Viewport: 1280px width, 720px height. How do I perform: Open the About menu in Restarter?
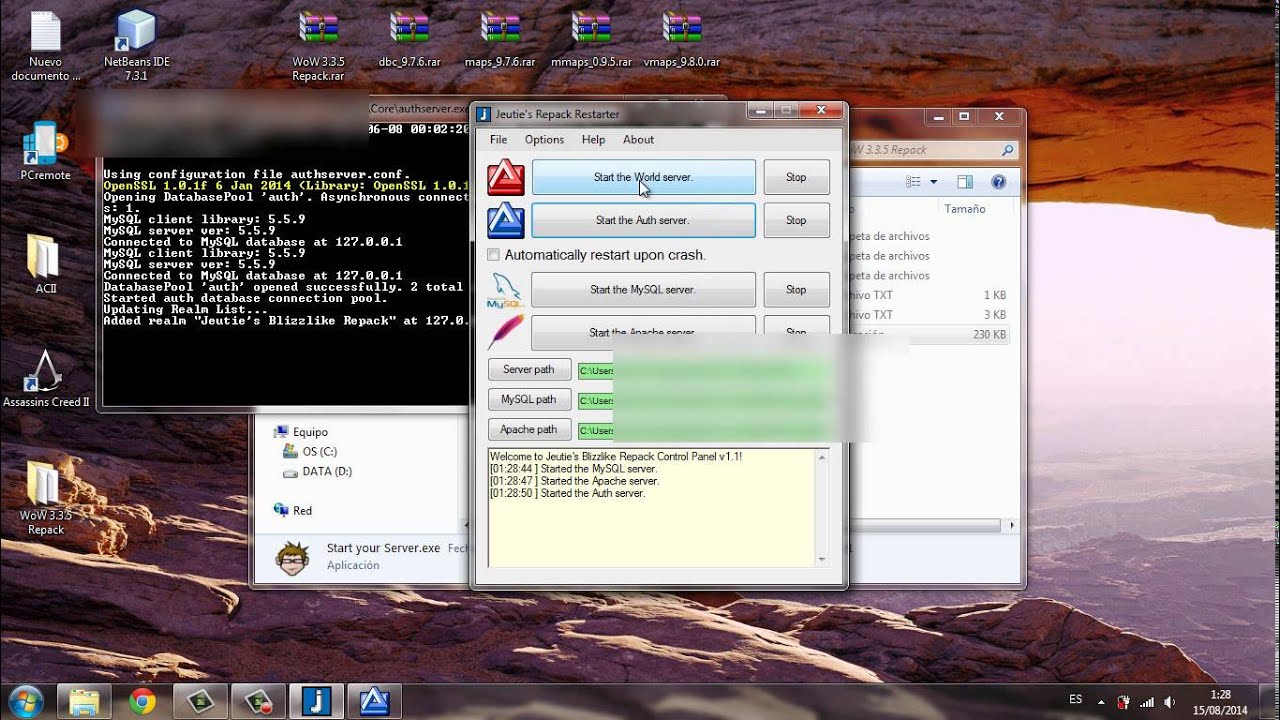coord(638,140)
